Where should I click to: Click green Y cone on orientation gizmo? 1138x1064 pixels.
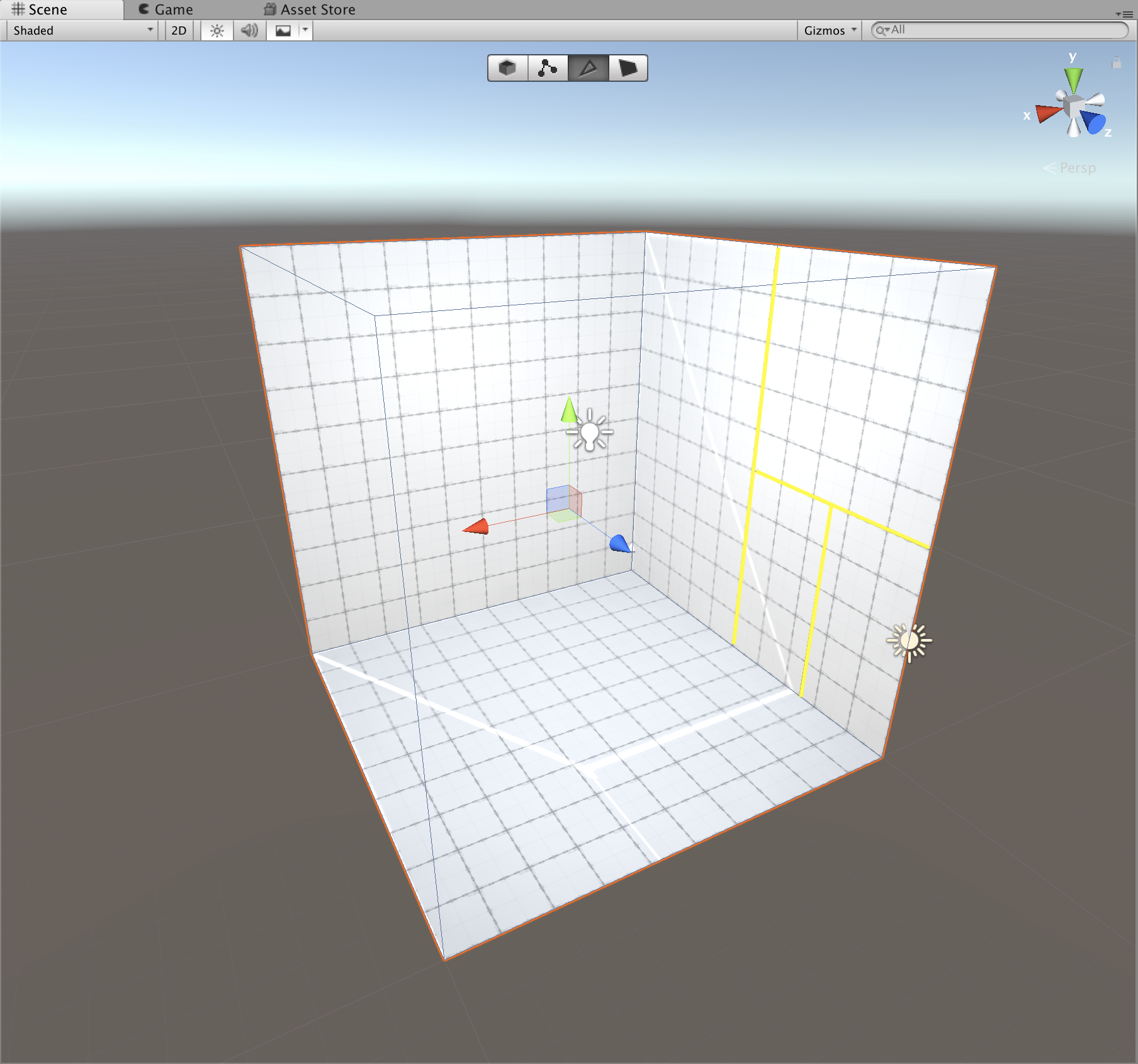point(1073,79)
